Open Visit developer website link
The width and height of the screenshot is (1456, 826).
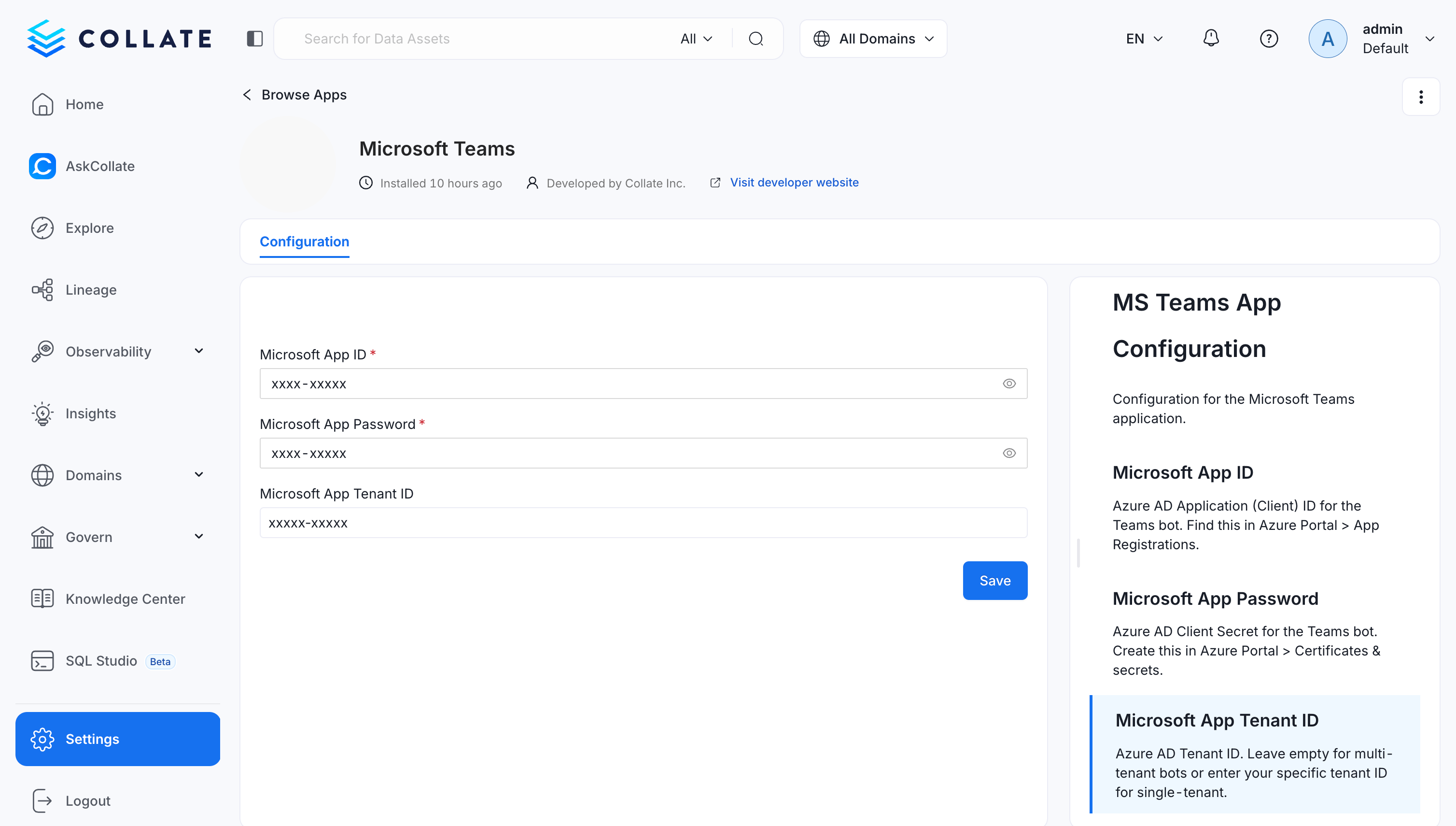coord(794,183)
